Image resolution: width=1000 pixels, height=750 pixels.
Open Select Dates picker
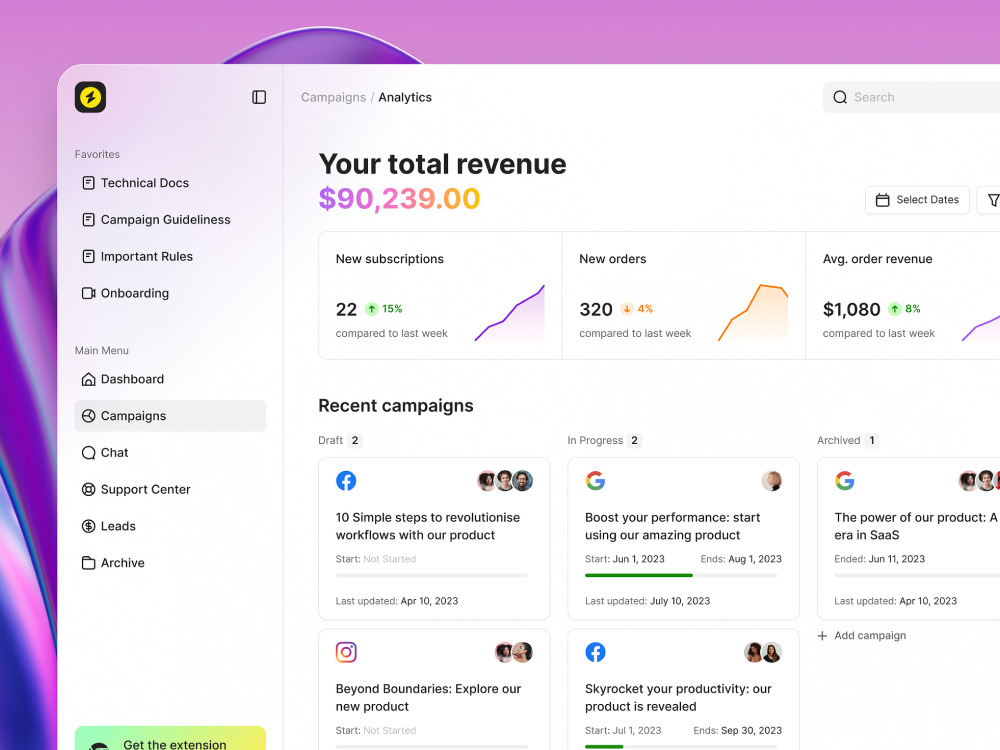coord(917,200)
